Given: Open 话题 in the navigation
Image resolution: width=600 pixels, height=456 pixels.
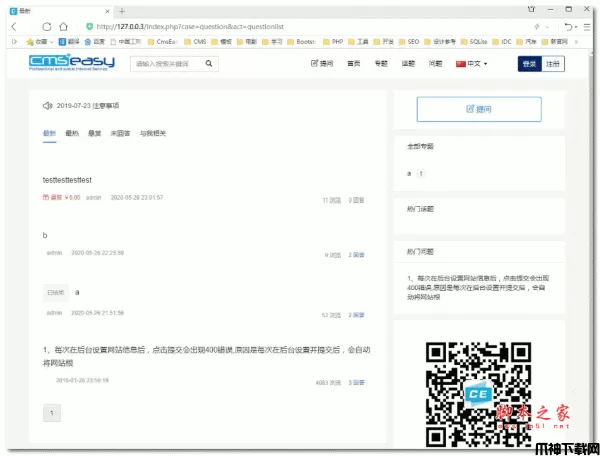Looking at the screenshot, I should point(408,64).
